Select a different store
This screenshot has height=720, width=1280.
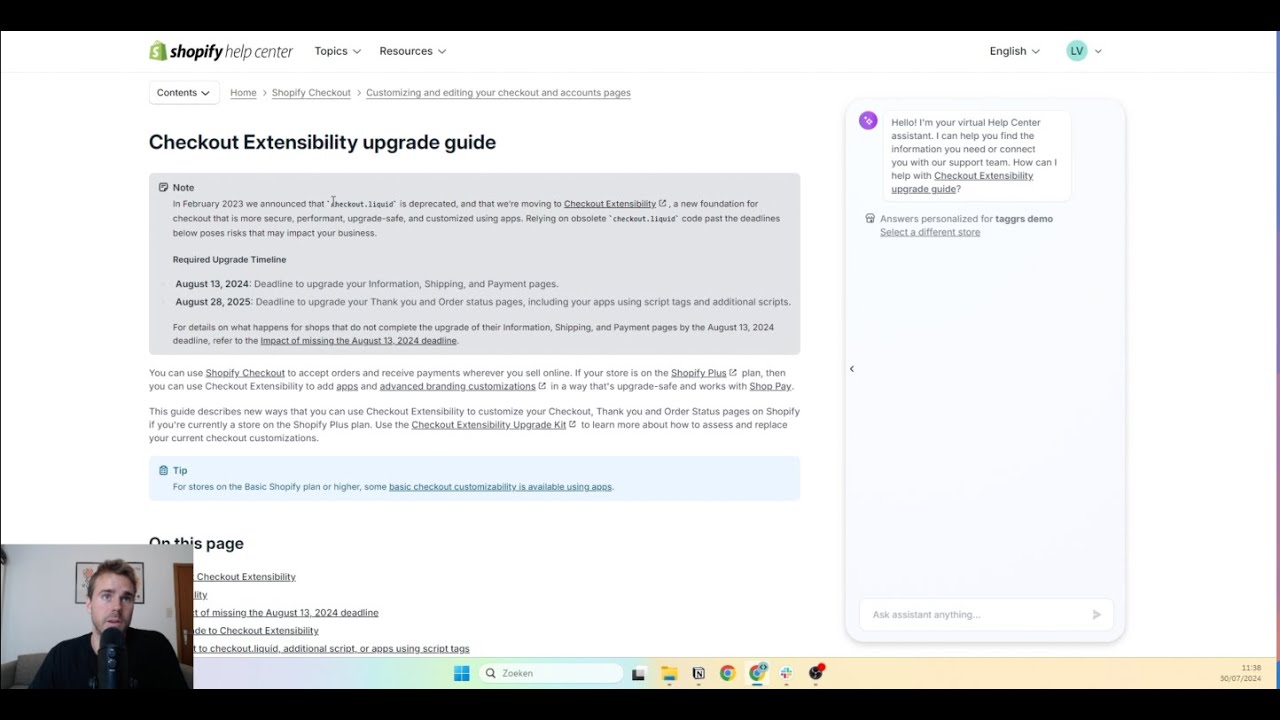tap(930, 232)
